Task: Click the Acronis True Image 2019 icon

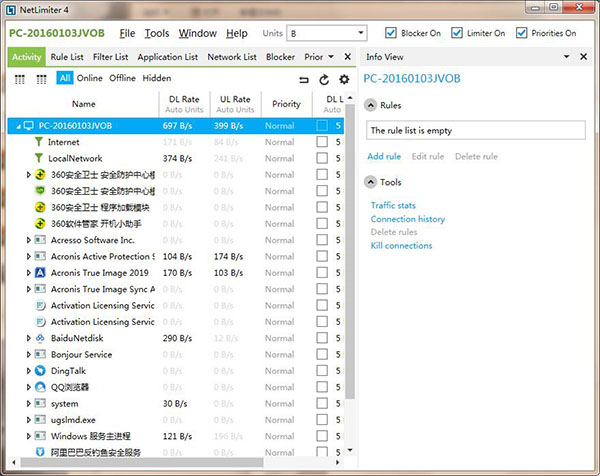Action: [40, 272]
